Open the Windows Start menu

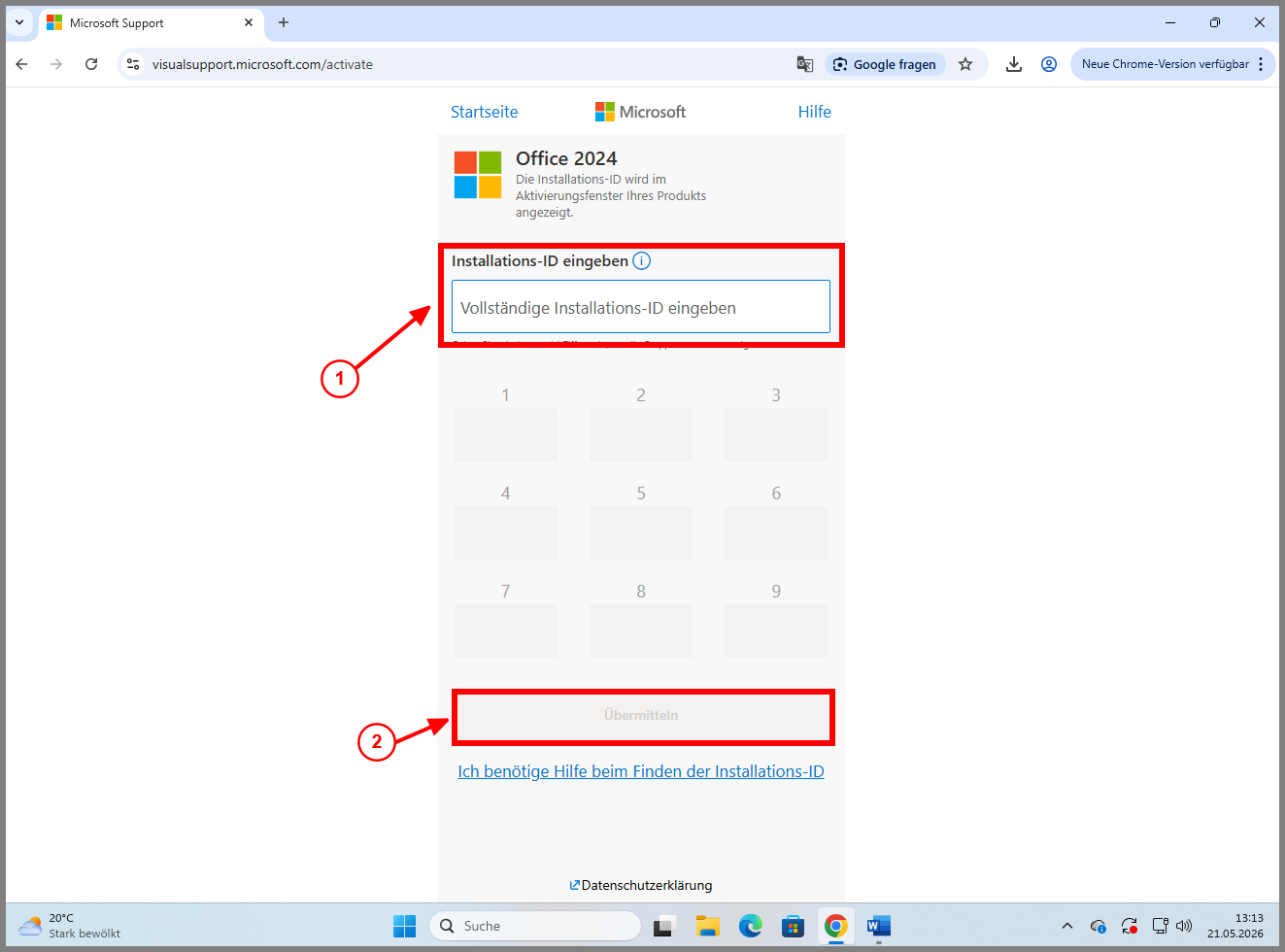pyautogui.click(x=404, y=926)
